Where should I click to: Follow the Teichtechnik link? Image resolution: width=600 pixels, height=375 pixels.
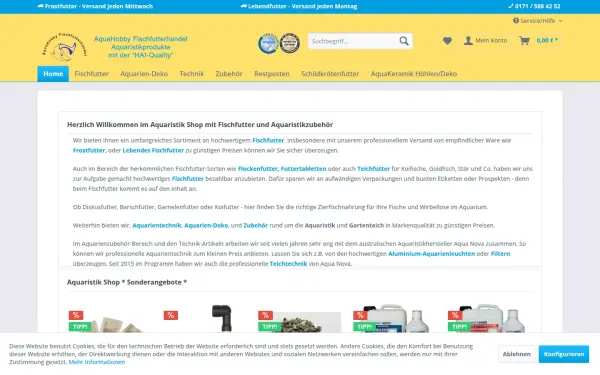288,264
